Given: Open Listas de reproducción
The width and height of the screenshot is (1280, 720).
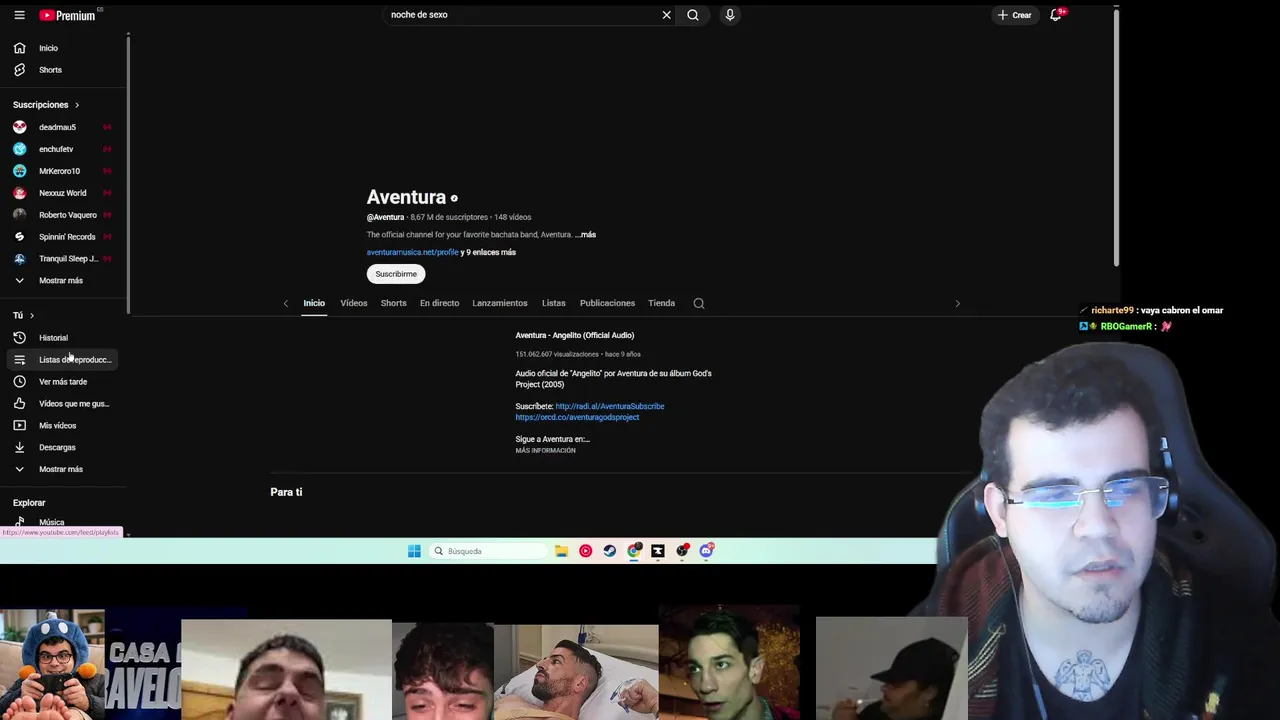Looking at the screenshot, I should [x=62, y=360].
